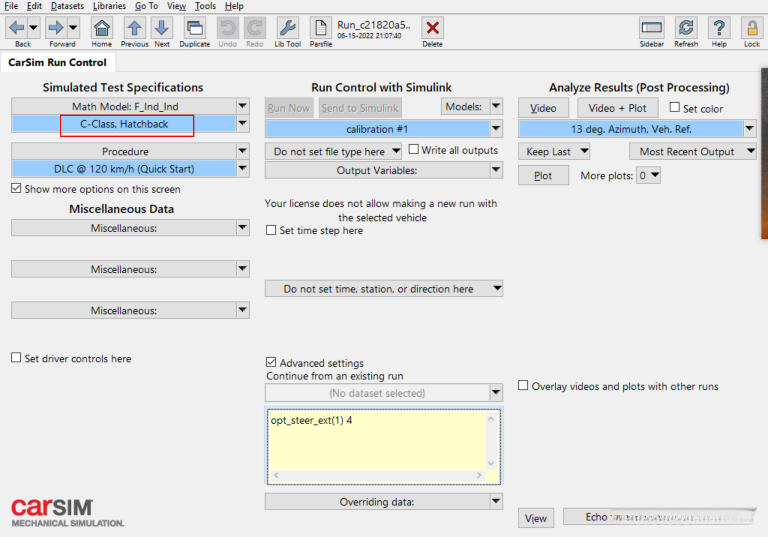Image resolution: width=768 pixels, height=537 pixels.
Task: Open the Go To menu
Action: pos(146,6)
